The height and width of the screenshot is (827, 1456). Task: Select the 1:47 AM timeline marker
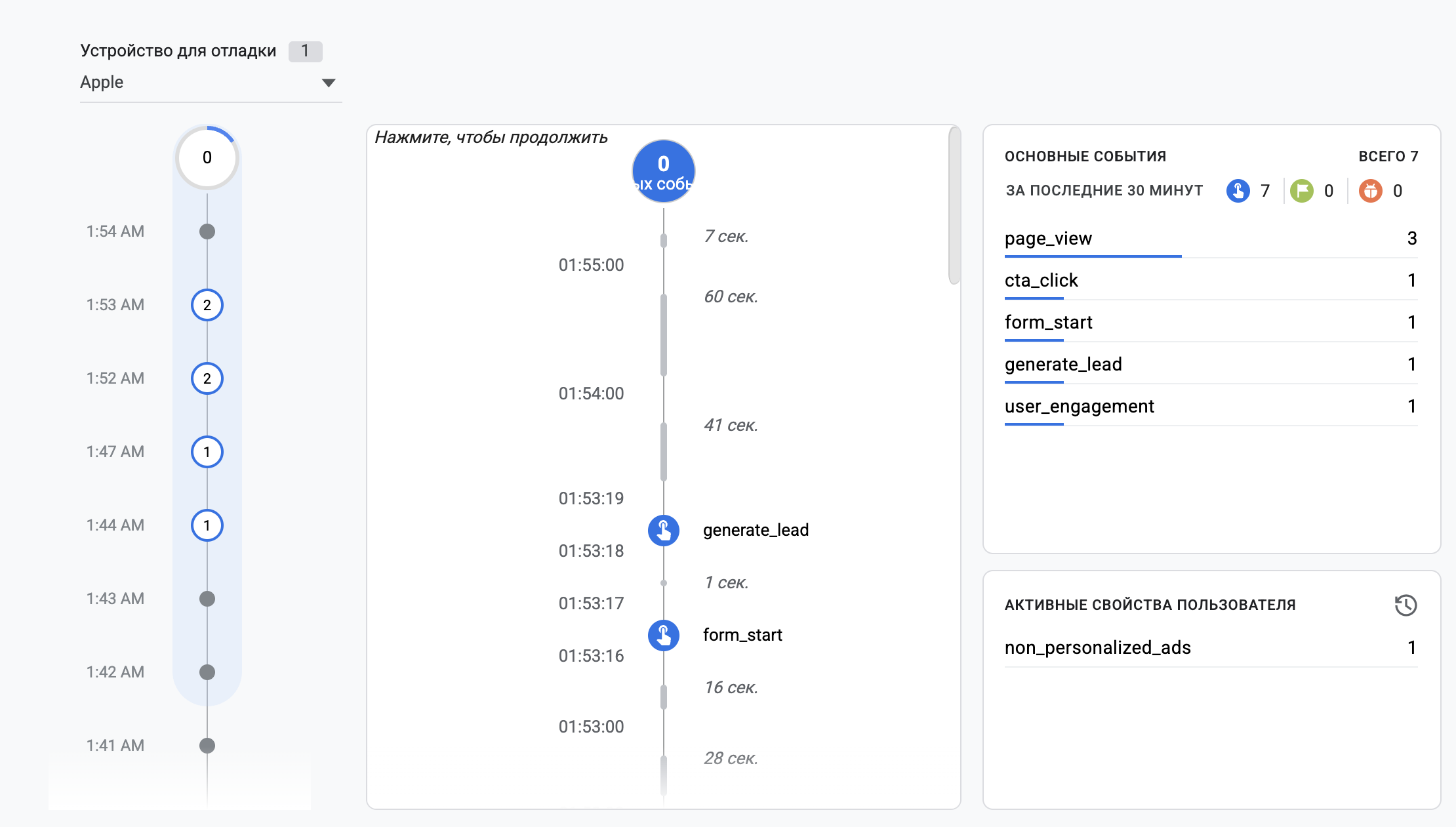click(207, 452)
